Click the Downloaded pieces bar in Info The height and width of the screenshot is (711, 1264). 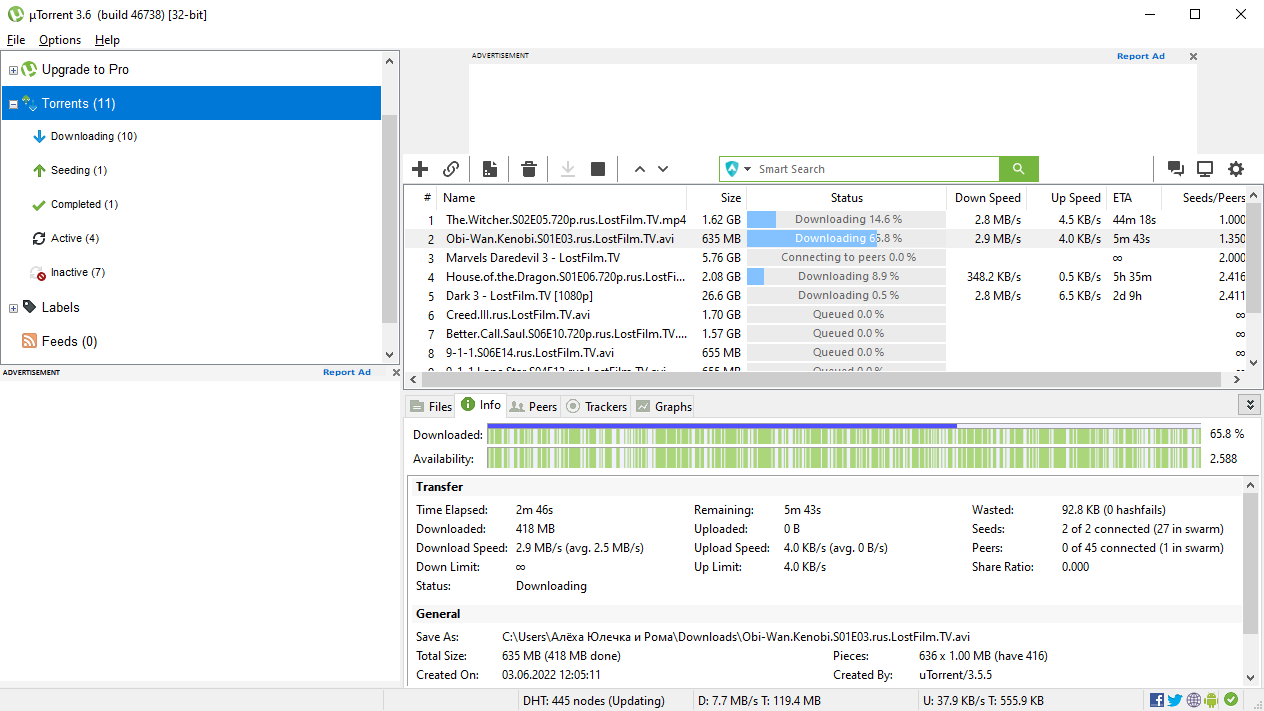pos(842,434)
